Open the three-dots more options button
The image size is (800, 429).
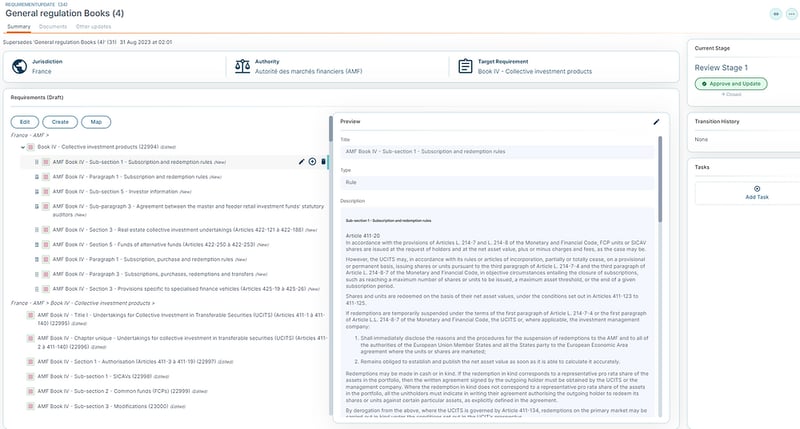click(791, 14)
